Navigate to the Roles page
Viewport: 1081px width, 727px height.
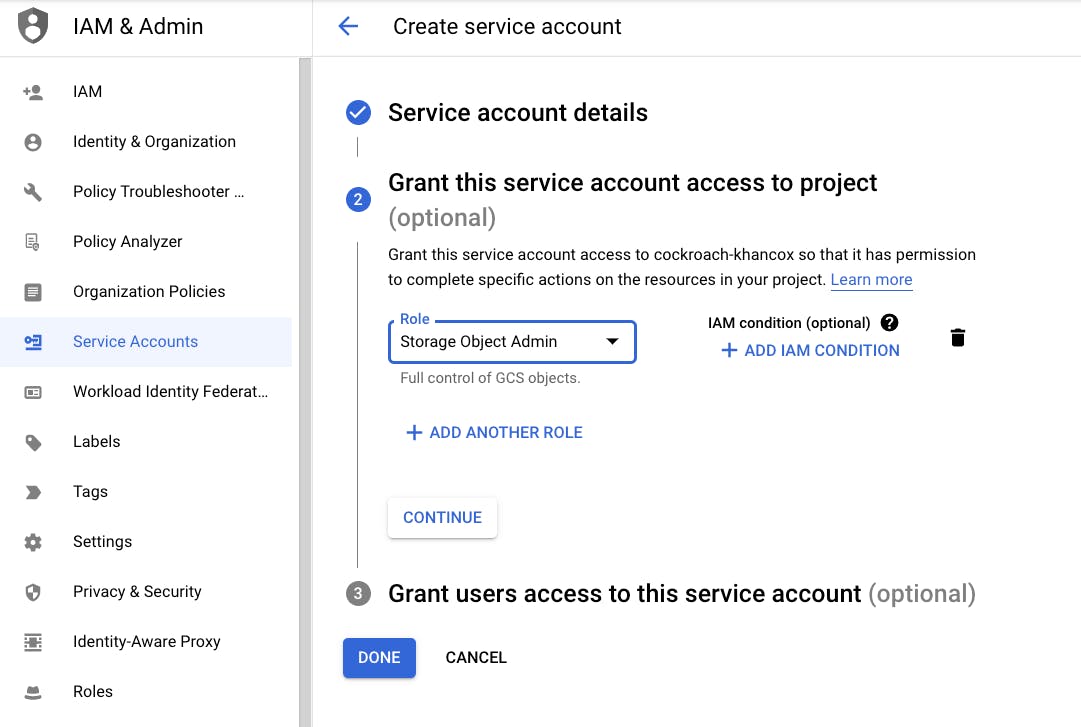pyautogui.click(x=93, y=691)
